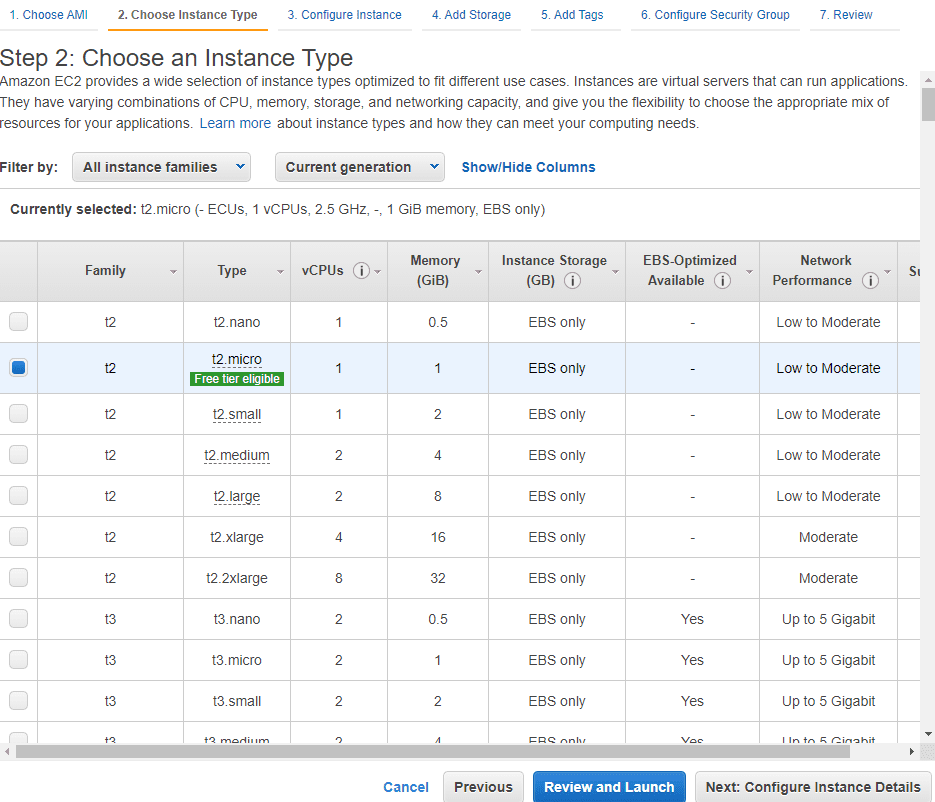Select the t2.small checkbox

(x=18, y=413)
